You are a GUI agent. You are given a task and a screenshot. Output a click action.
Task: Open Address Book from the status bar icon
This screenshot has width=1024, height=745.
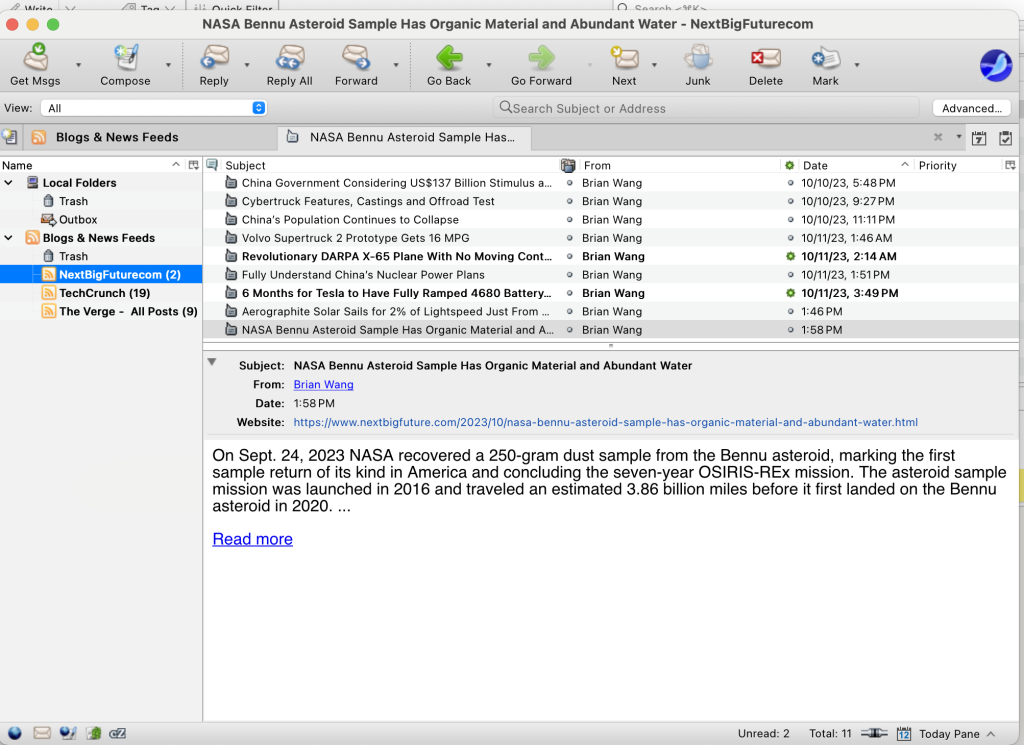(94, 733)
